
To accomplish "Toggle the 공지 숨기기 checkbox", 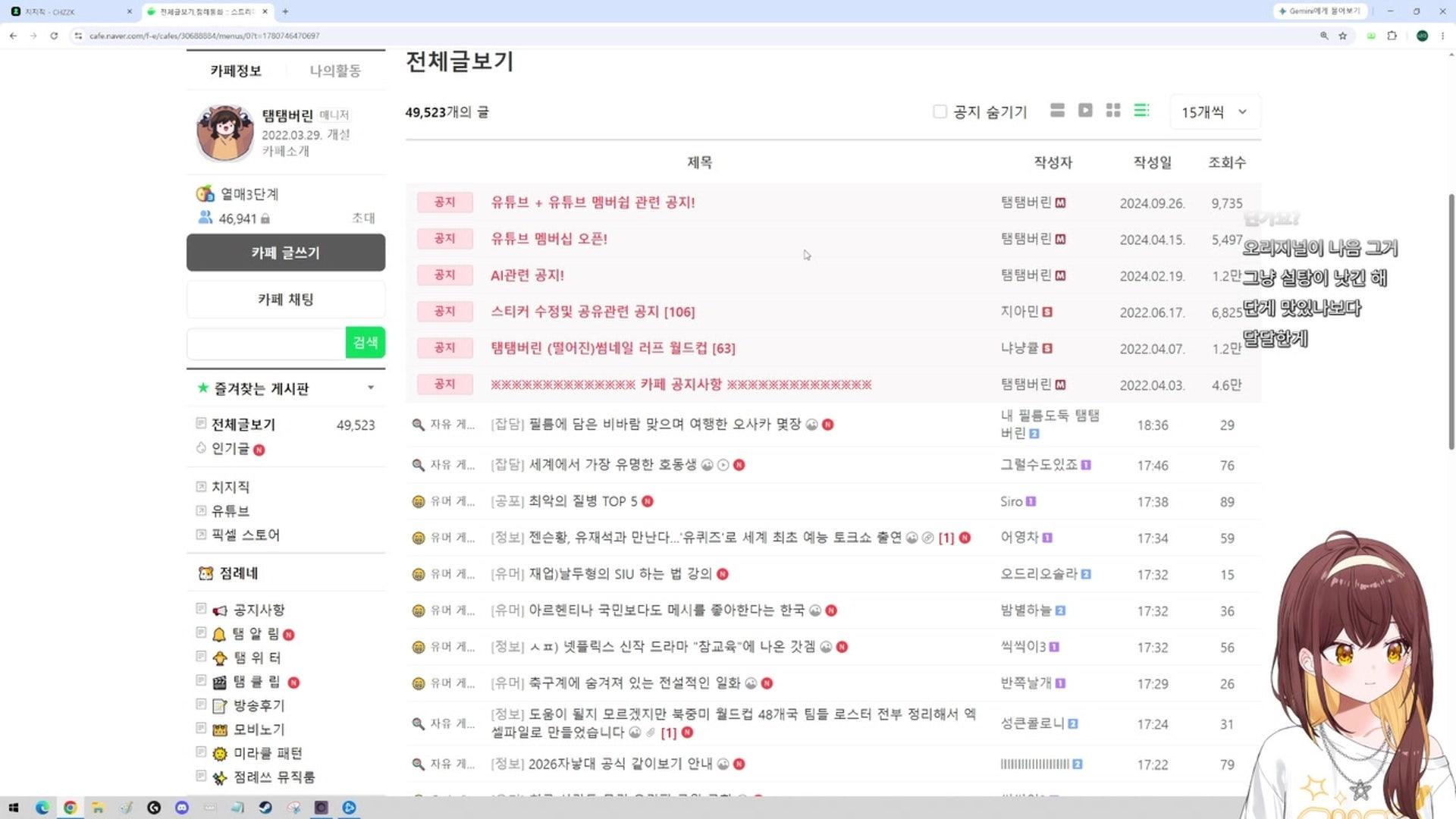I will 940,111.
